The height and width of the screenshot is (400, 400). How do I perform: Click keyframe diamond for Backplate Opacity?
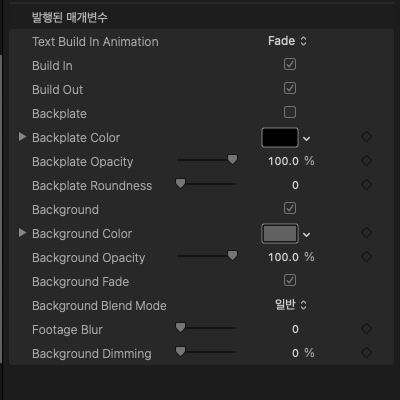coord(366,161)
